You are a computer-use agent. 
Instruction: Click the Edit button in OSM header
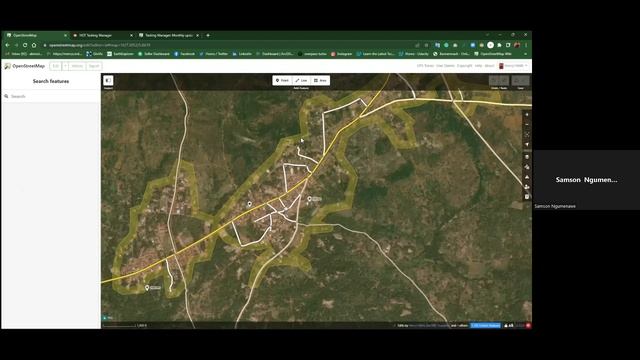click(56, 66)
